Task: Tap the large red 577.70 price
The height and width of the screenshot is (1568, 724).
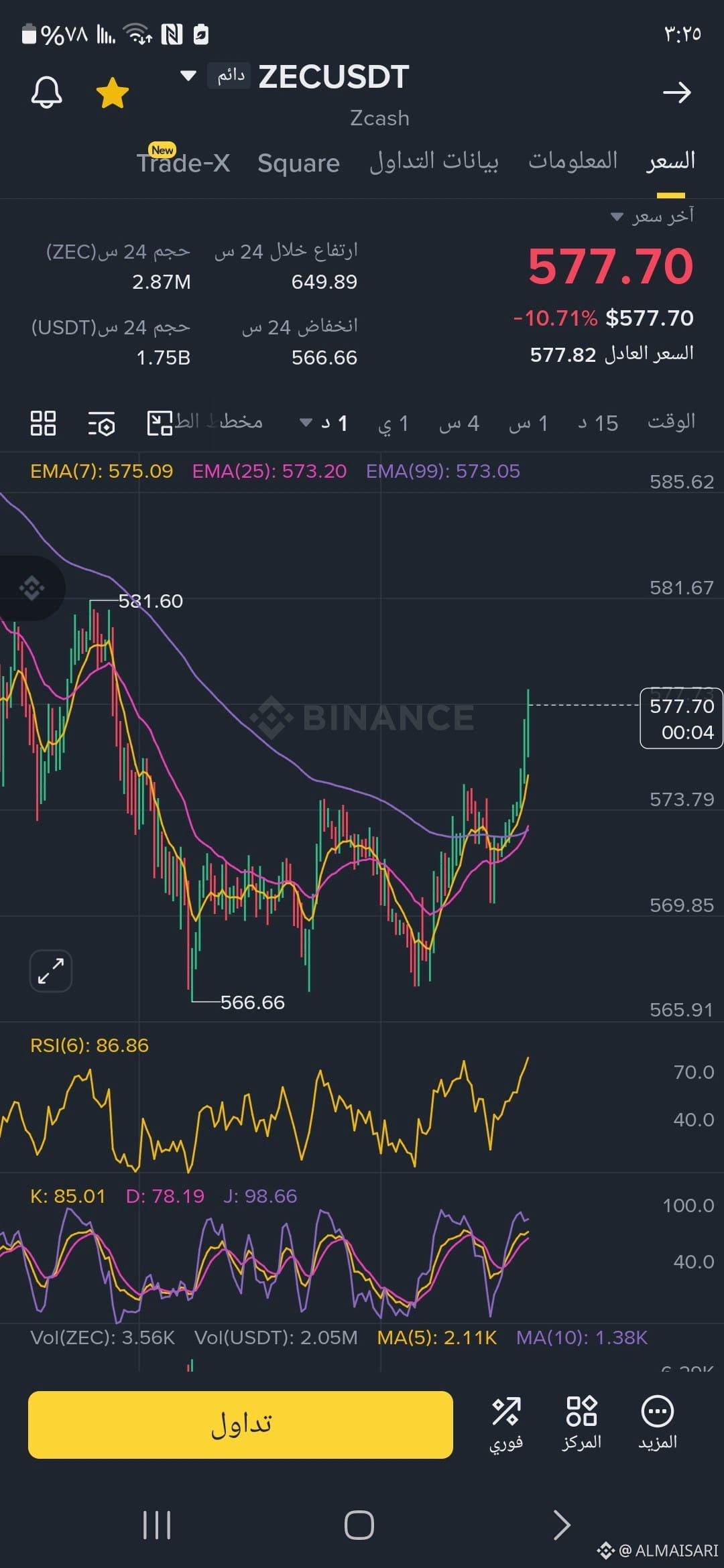Action: tap(611, 267)
